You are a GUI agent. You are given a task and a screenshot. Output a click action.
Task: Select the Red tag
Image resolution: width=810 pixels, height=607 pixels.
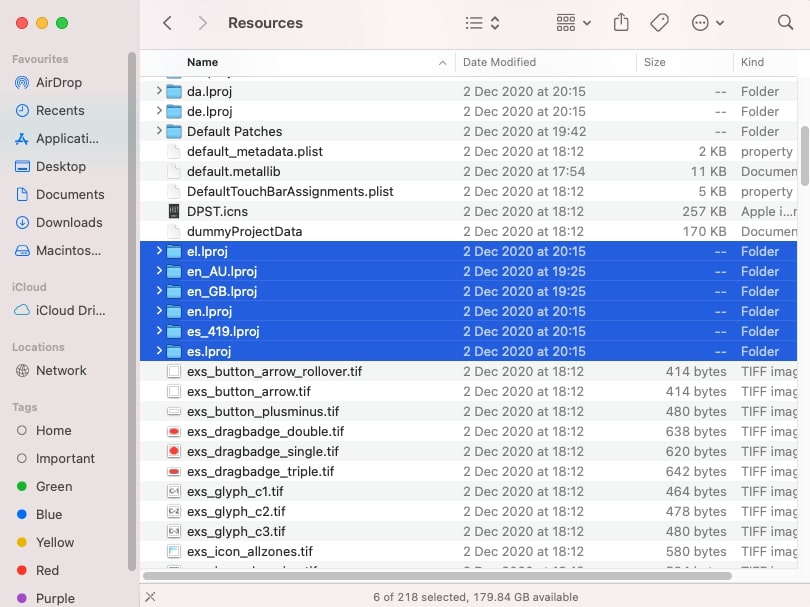[37, 570]
